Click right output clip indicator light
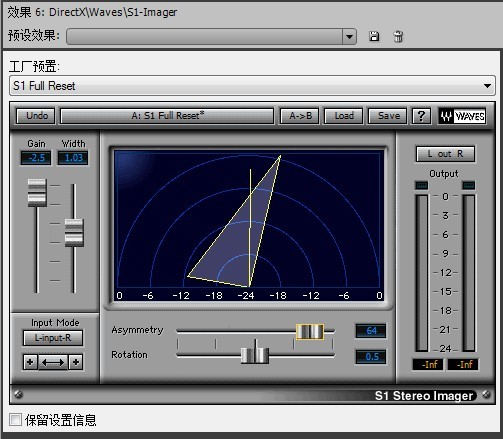The height and width of the screenshot is (439, 503). (x=469, y=185)
